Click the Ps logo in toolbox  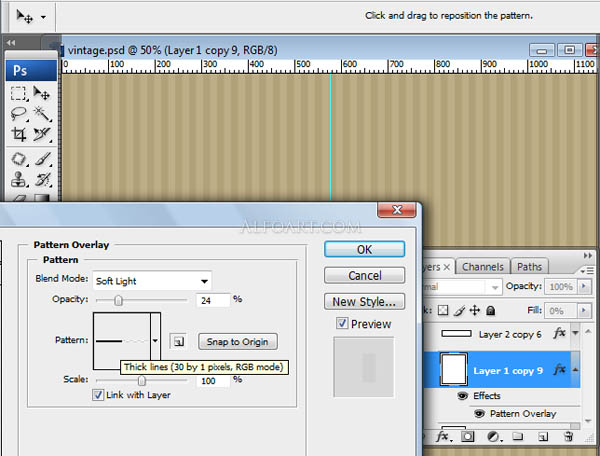coord(31,70)
